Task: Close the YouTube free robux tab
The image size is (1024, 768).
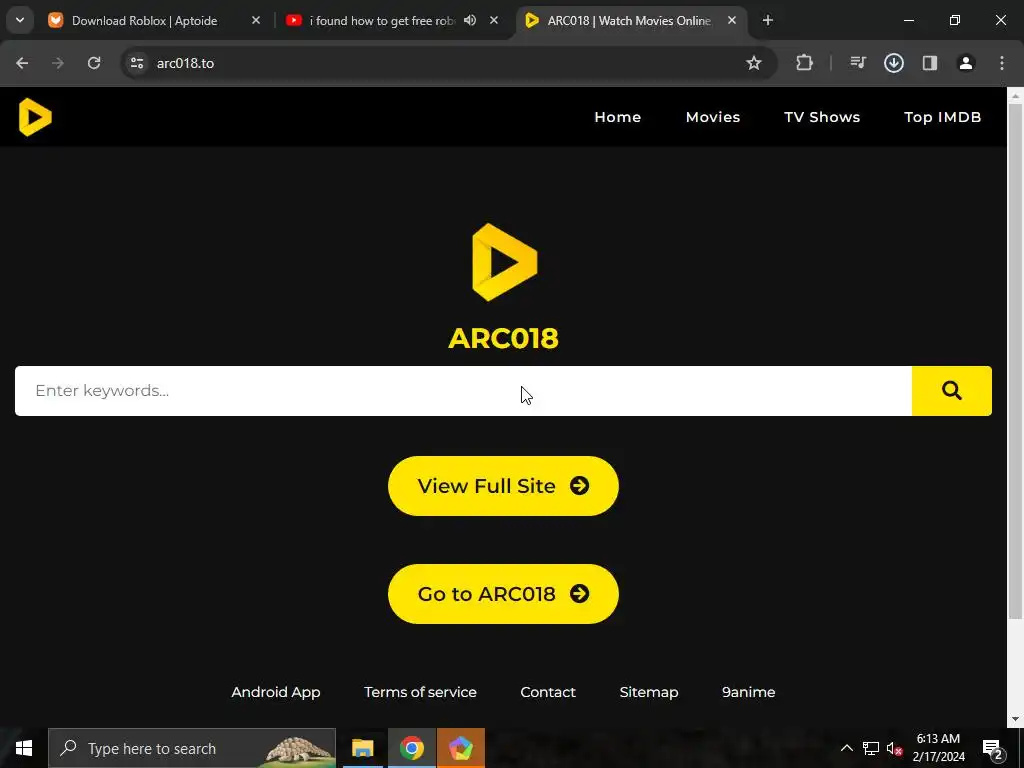Action: 494,20
